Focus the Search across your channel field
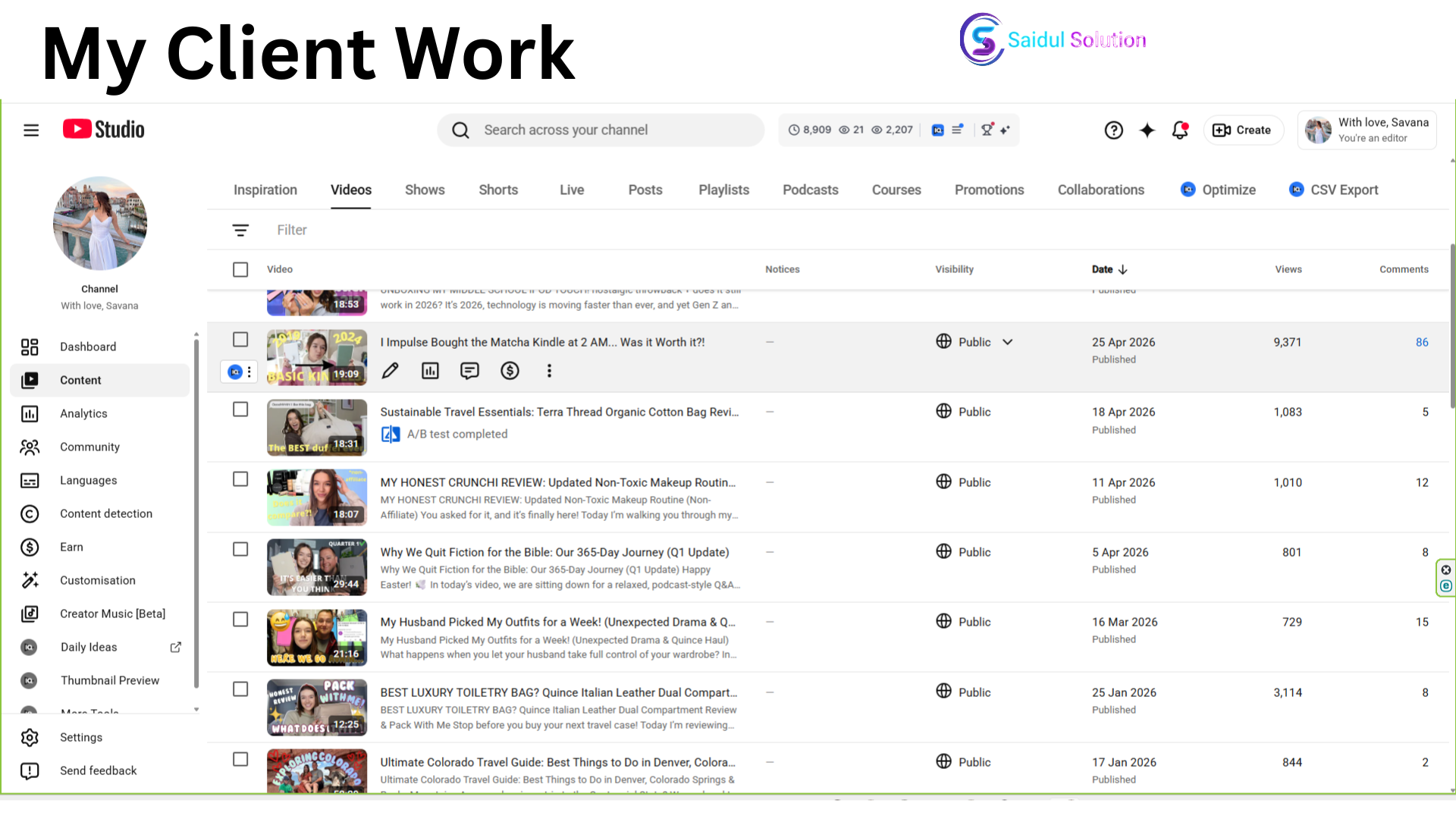The width and height of the screenshot is (1456, 819). [x=601, y=130]
